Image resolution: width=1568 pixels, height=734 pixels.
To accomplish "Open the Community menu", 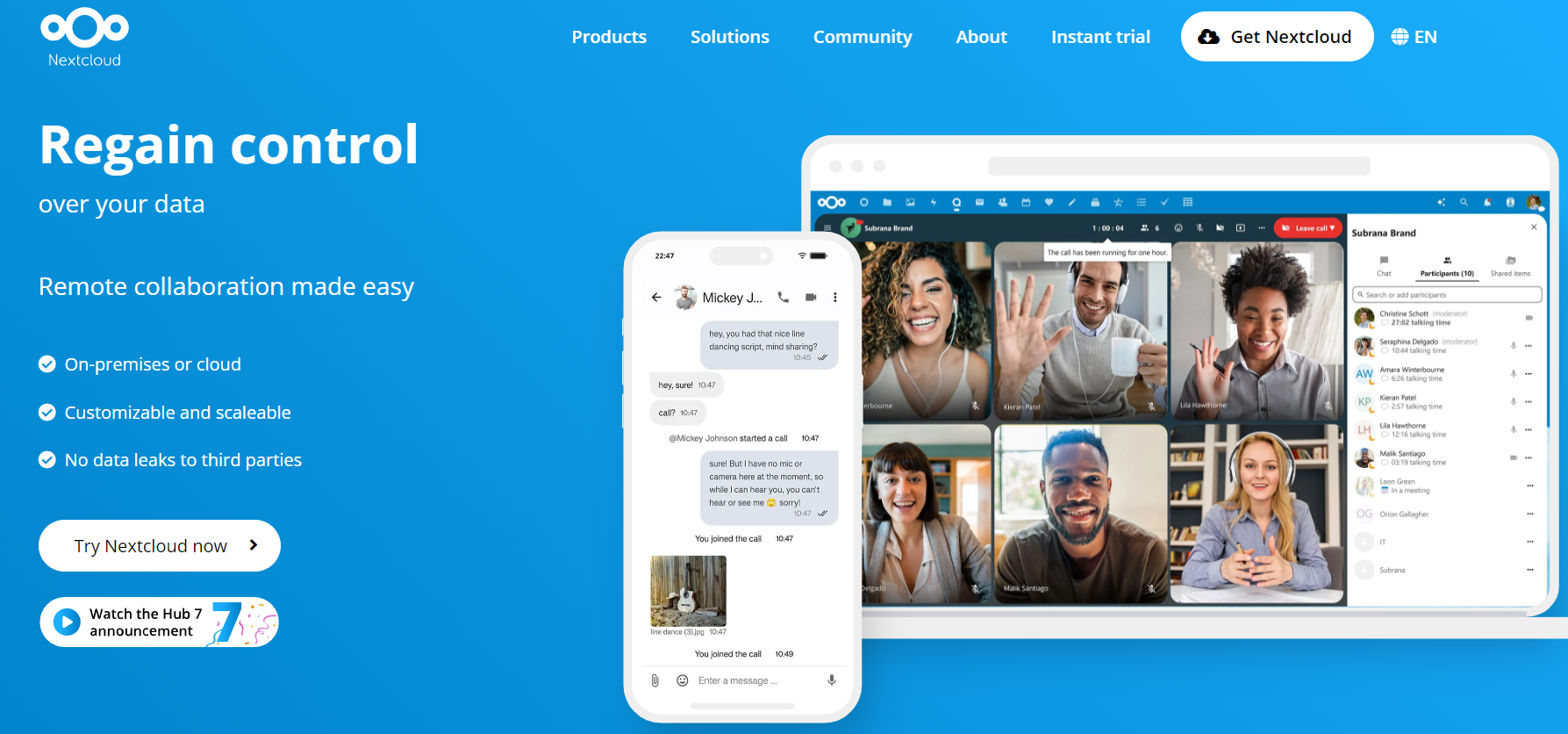I will (863, 37).
